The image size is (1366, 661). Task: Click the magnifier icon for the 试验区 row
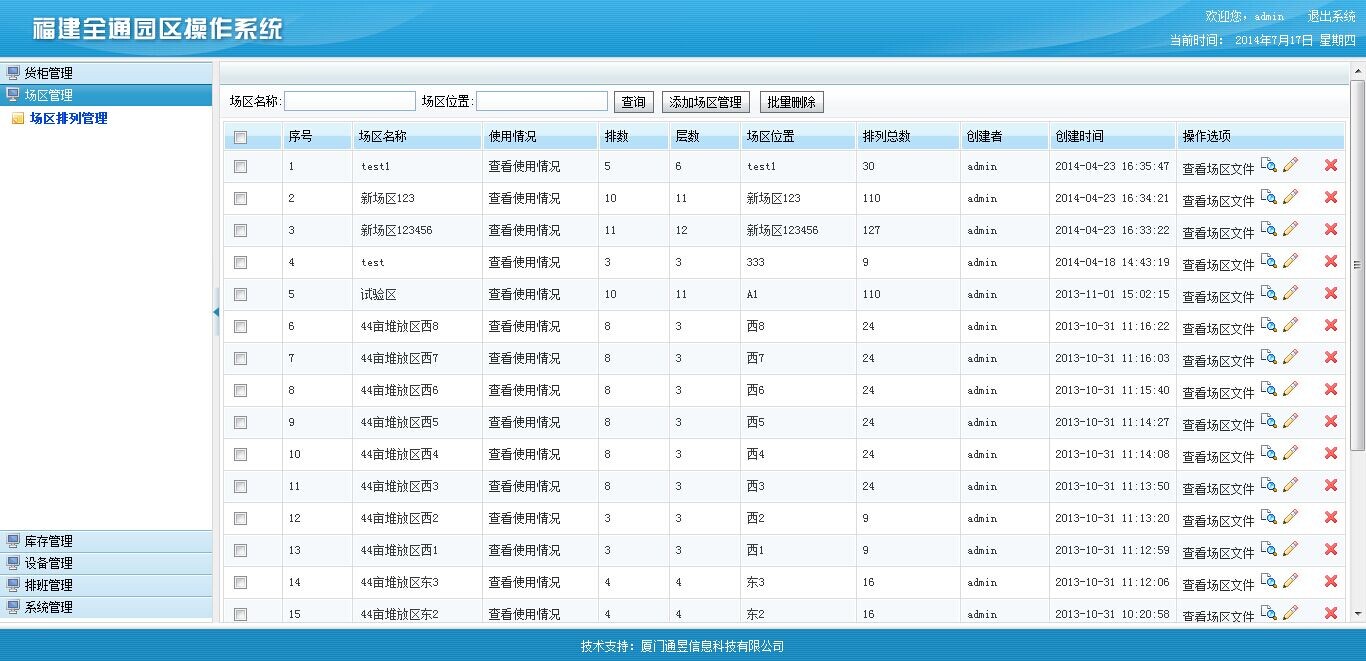(x=1268, y=294)
